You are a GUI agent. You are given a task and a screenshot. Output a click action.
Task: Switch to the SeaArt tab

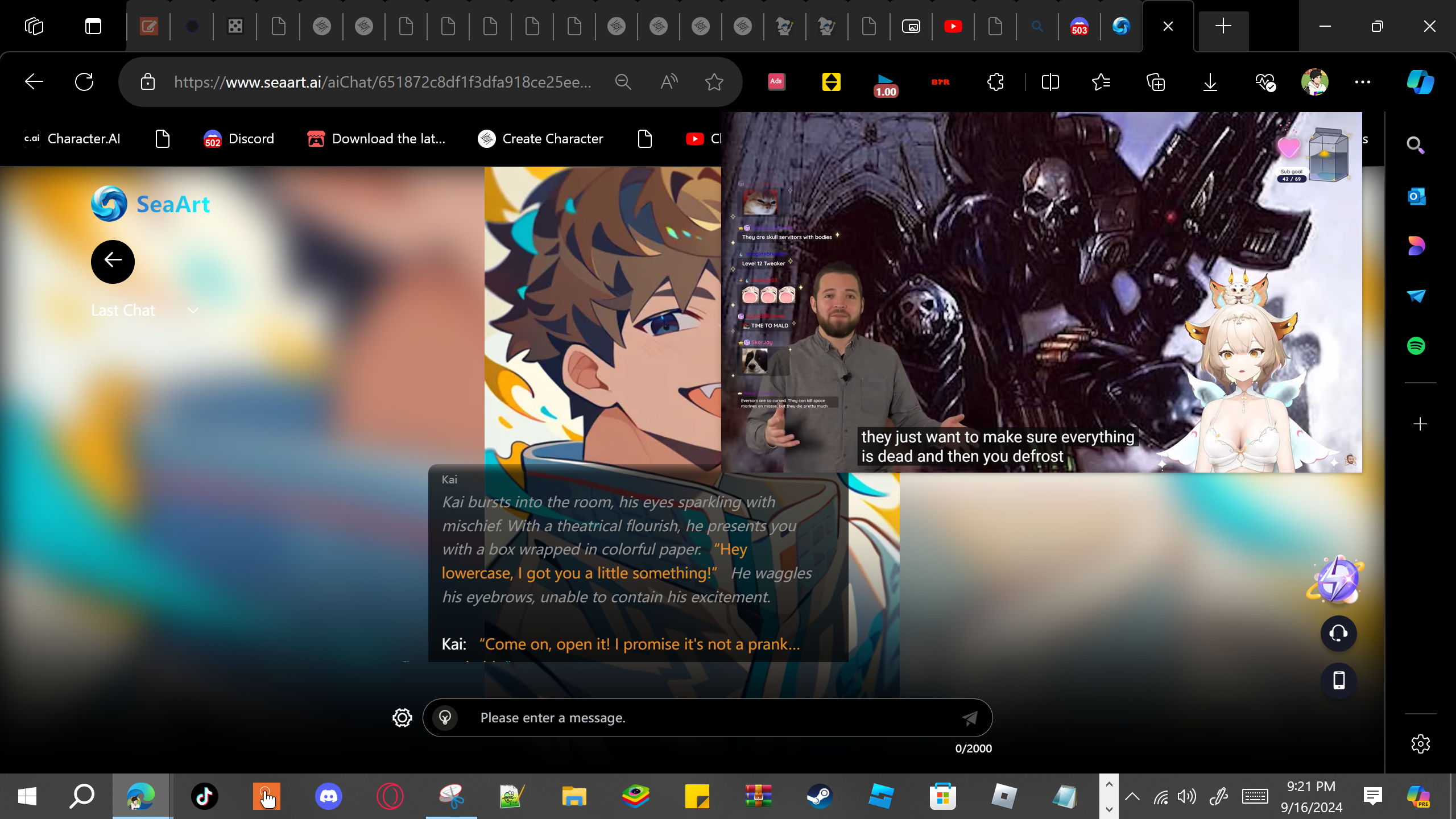[1121, 26]
